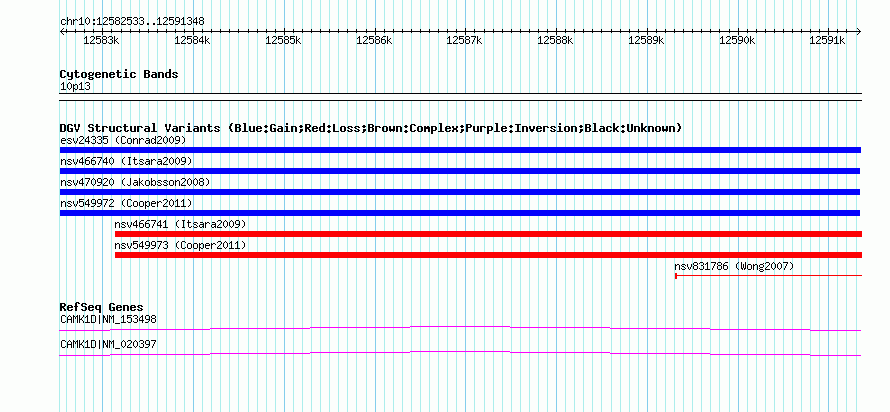Open the CAMK1D|NM_020397 gene label
890x412 pixels.
tap(108, 344)
